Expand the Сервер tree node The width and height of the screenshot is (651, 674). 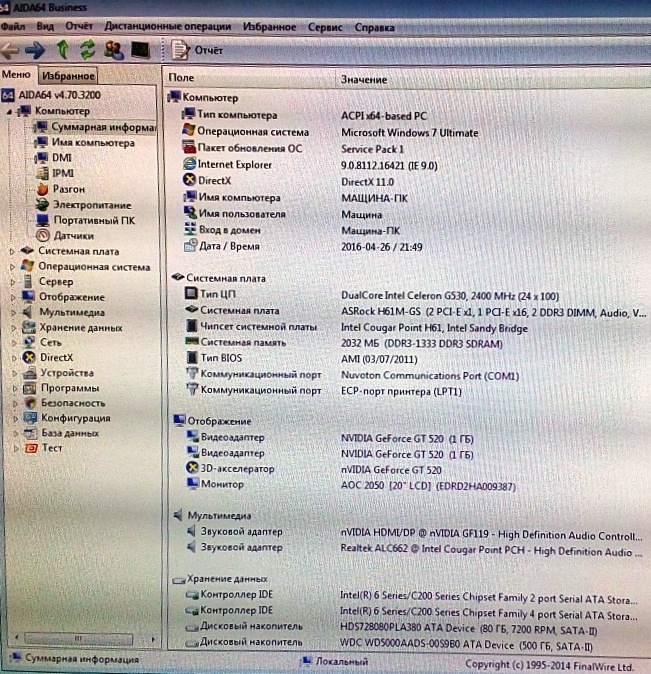click(13, 282)
